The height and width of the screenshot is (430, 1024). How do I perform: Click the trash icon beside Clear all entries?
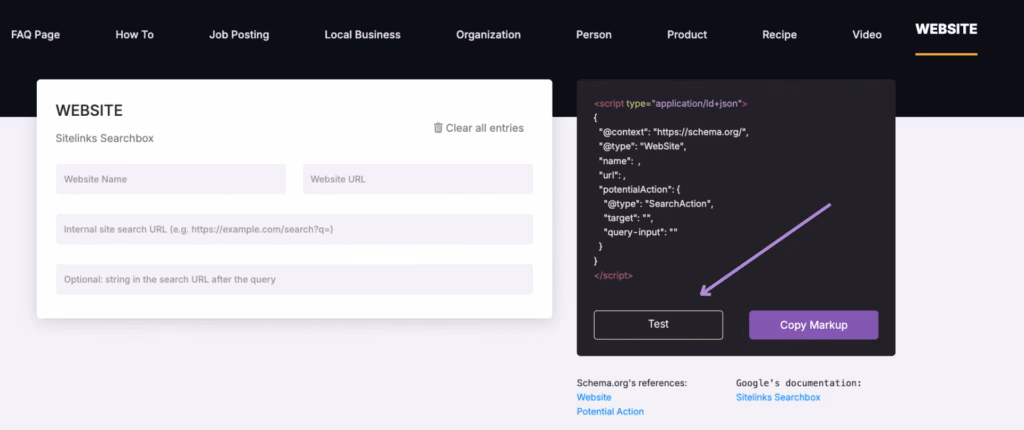(x=438, y=128)
